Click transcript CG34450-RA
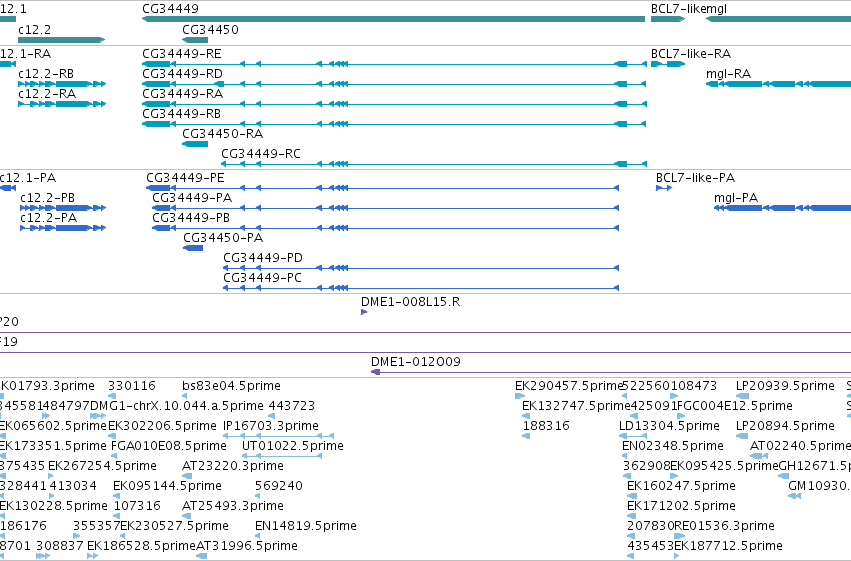This screenshot has height=561, width=851. [x=223, y=134]
